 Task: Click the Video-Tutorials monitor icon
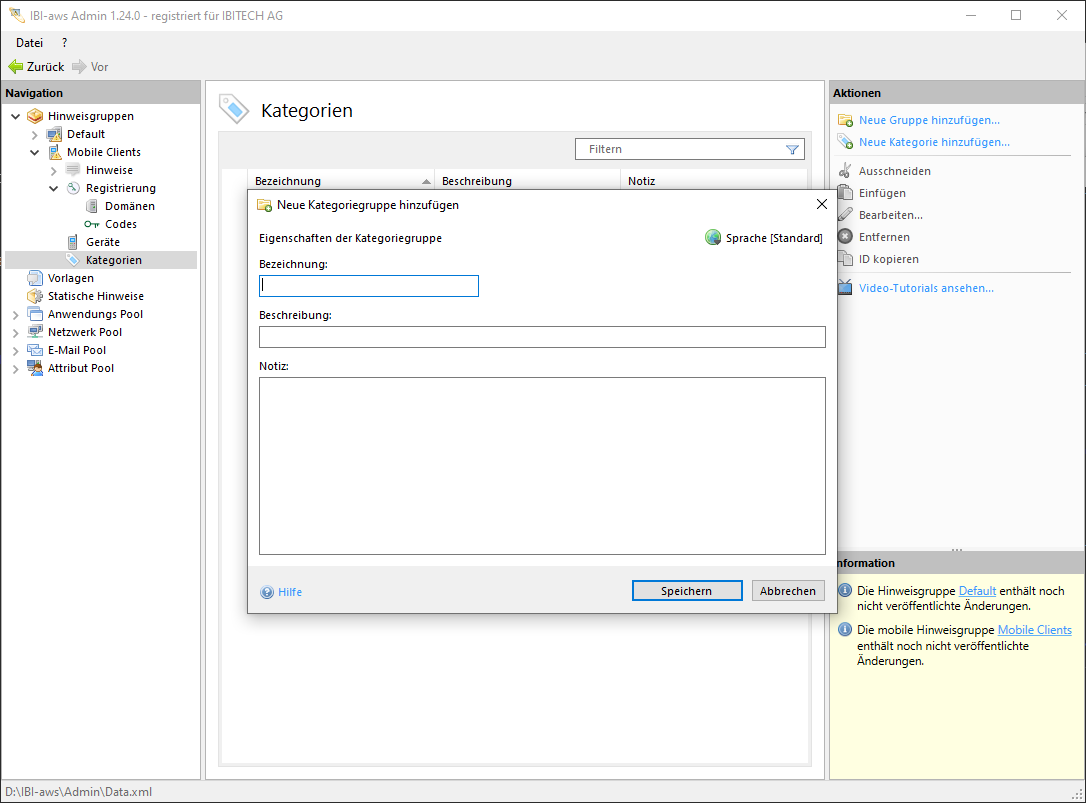[845, 288]
